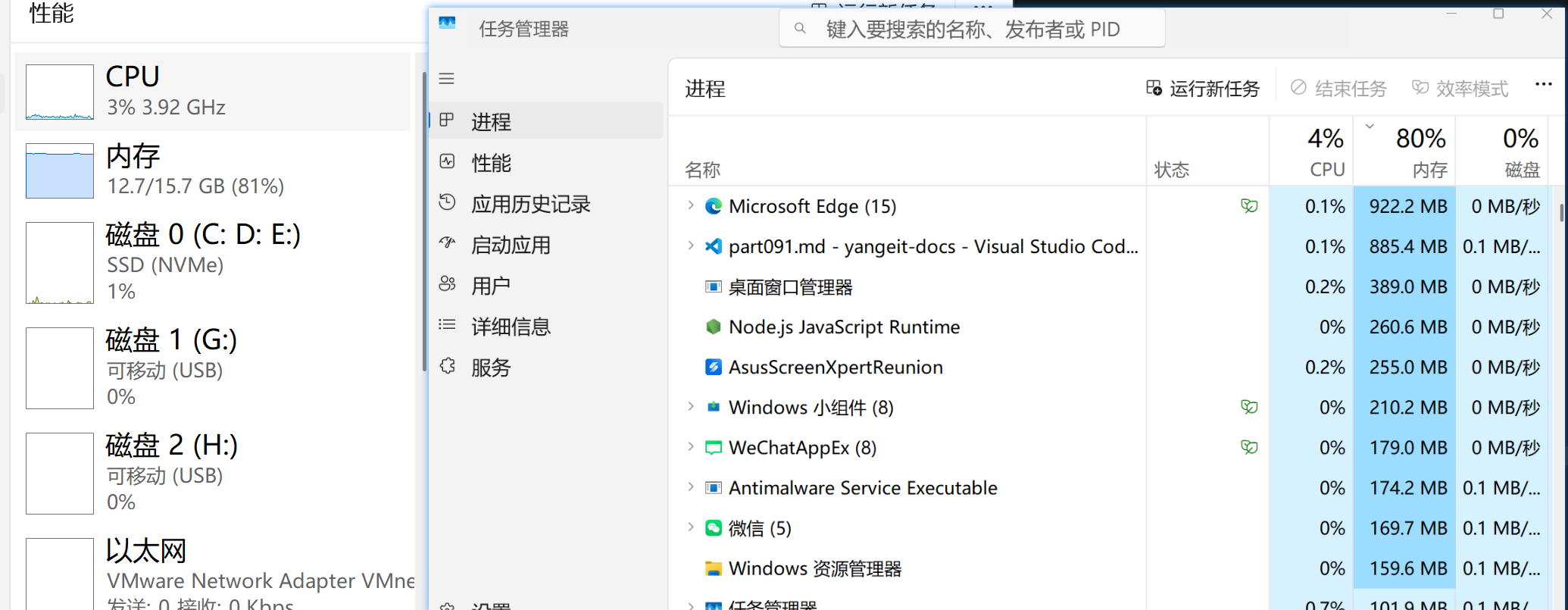Image resolution: width=1568 pixels, height=610 pixels.
Task: Click 389.0 MB memory cell of 桌面窗口管理器
Action: tap(1404, 286)
